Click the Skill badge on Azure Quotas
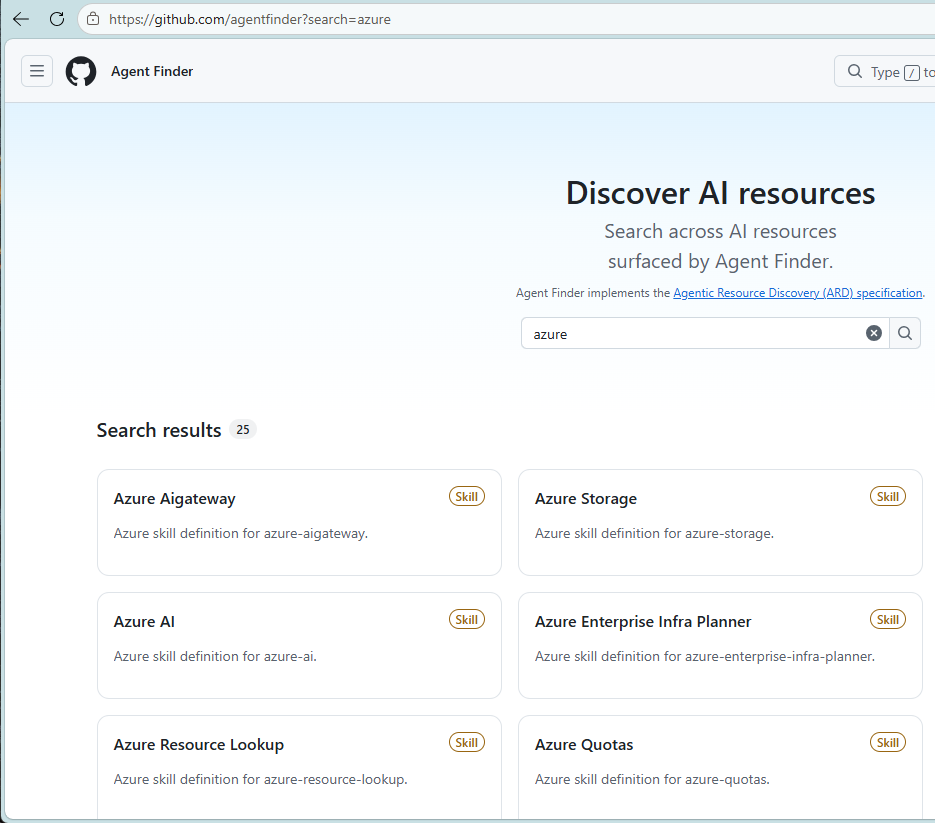Viewport: 935px width, 823px height. point(888,742)
